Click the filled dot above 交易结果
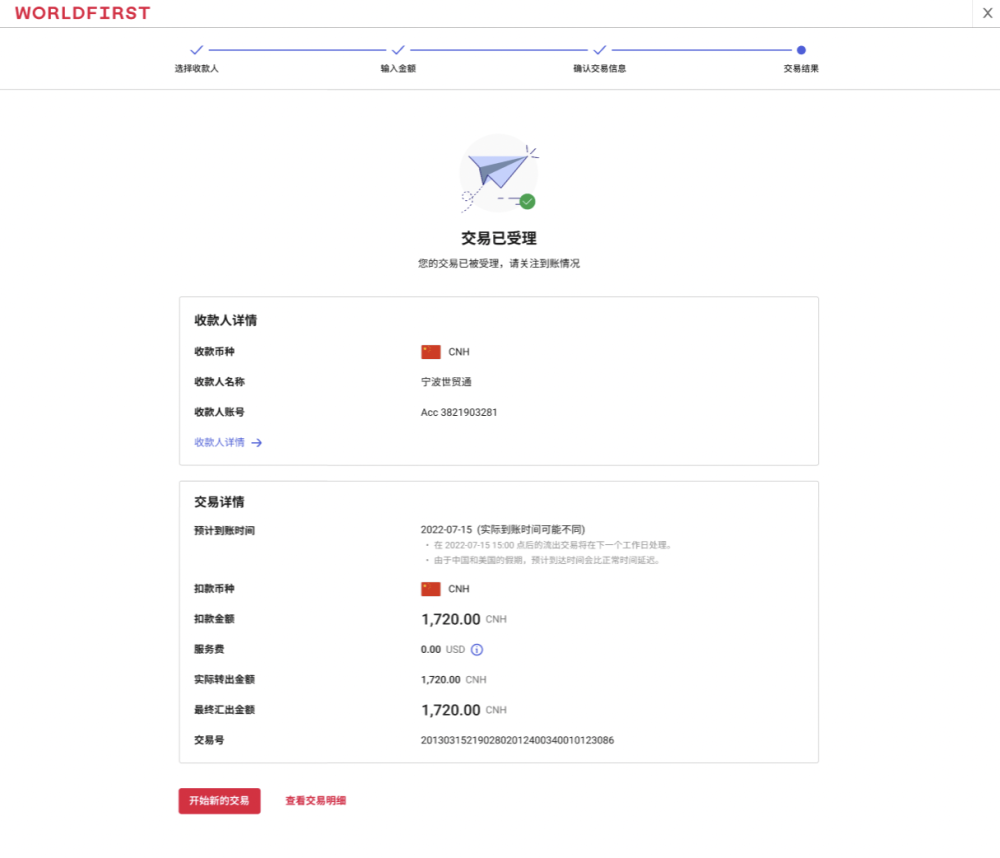 point(800,47)
